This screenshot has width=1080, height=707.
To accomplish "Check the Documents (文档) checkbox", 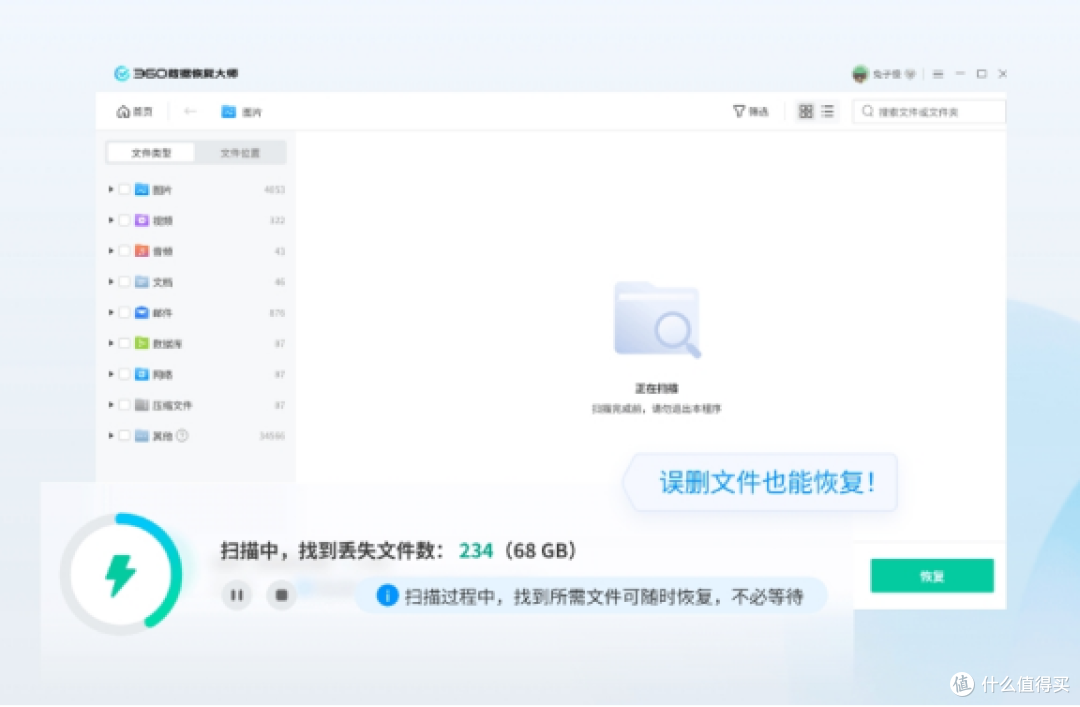I will pos(125,282).
